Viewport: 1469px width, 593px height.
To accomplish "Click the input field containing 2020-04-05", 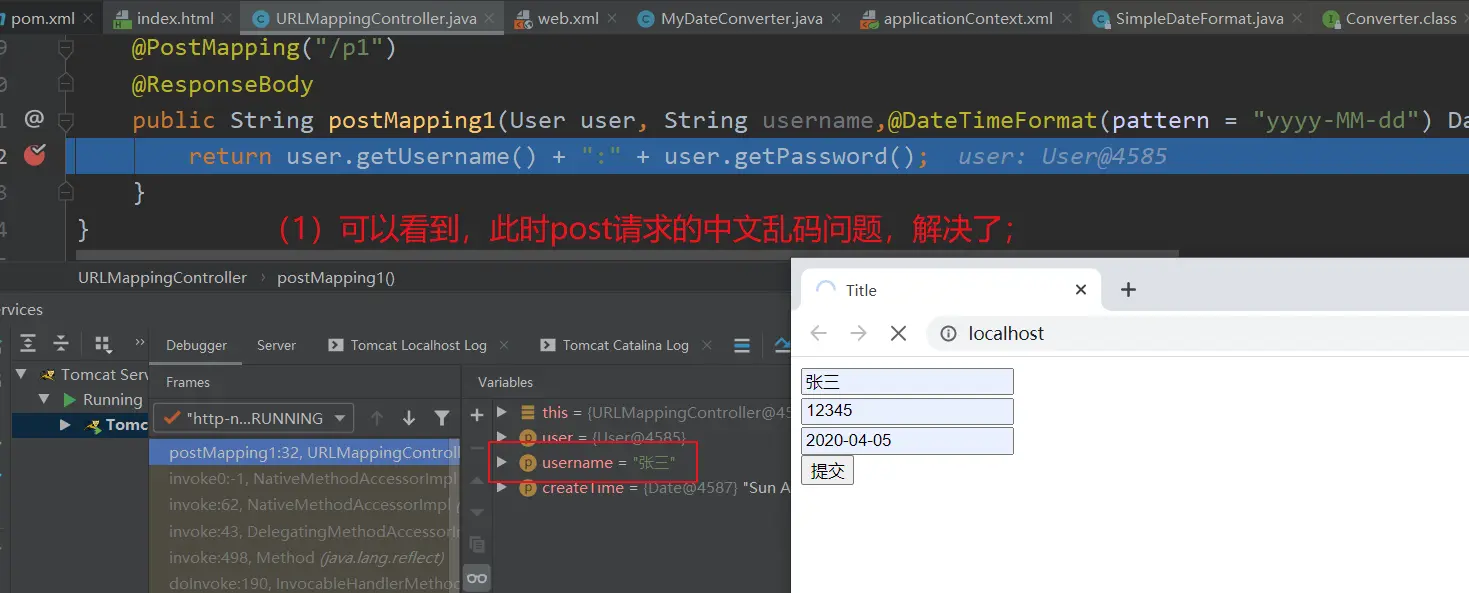I will (x=907, y=441).
